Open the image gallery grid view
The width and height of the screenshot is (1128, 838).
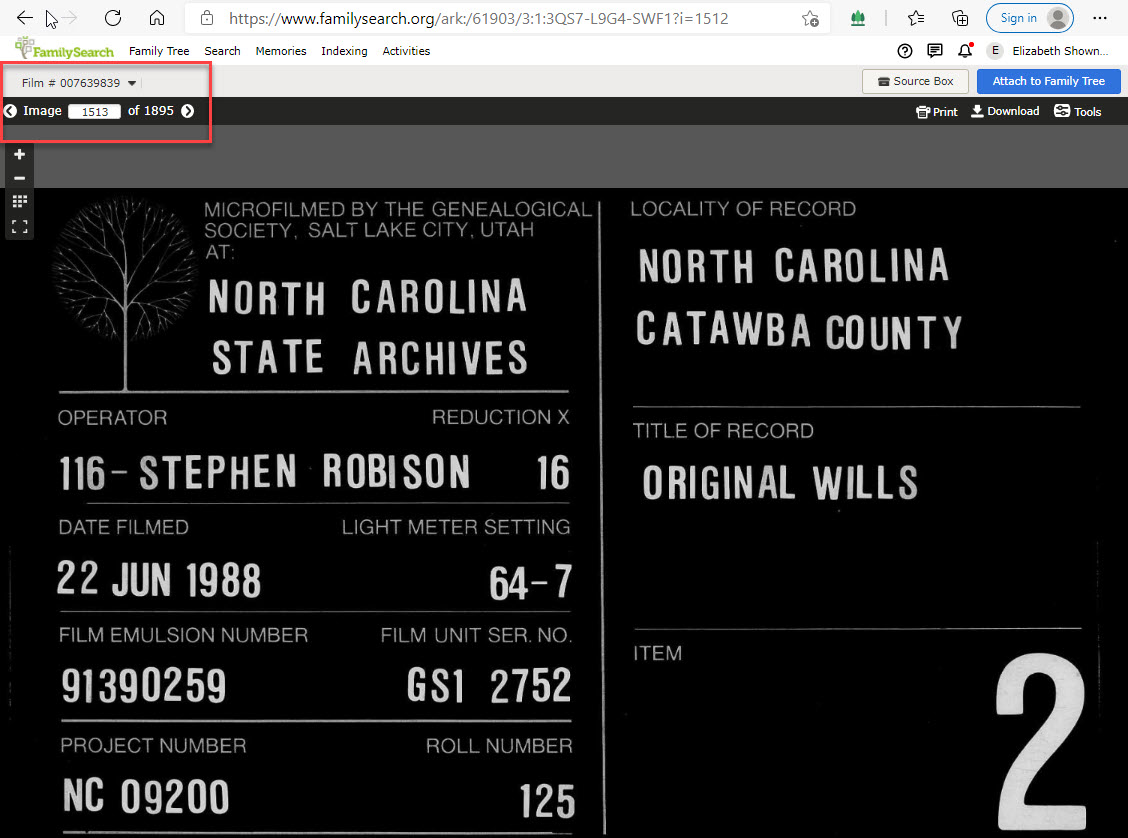tap(19, 200)
